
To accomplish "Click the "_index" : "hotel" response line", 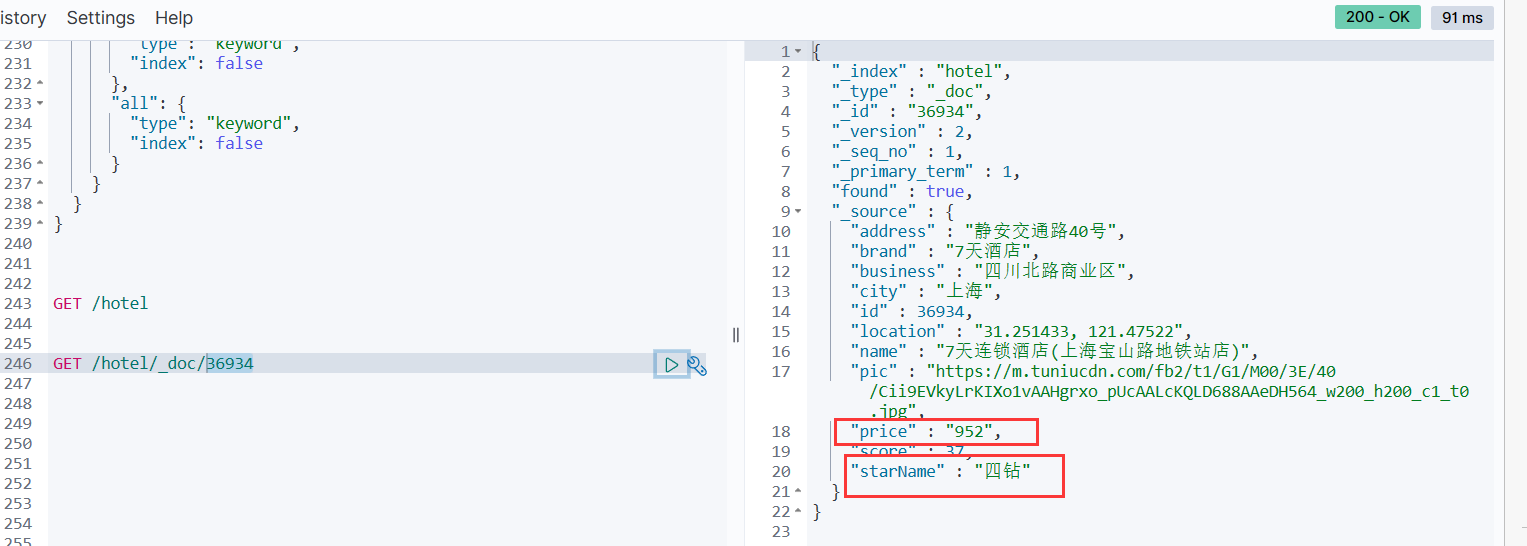I will (922, 71).
